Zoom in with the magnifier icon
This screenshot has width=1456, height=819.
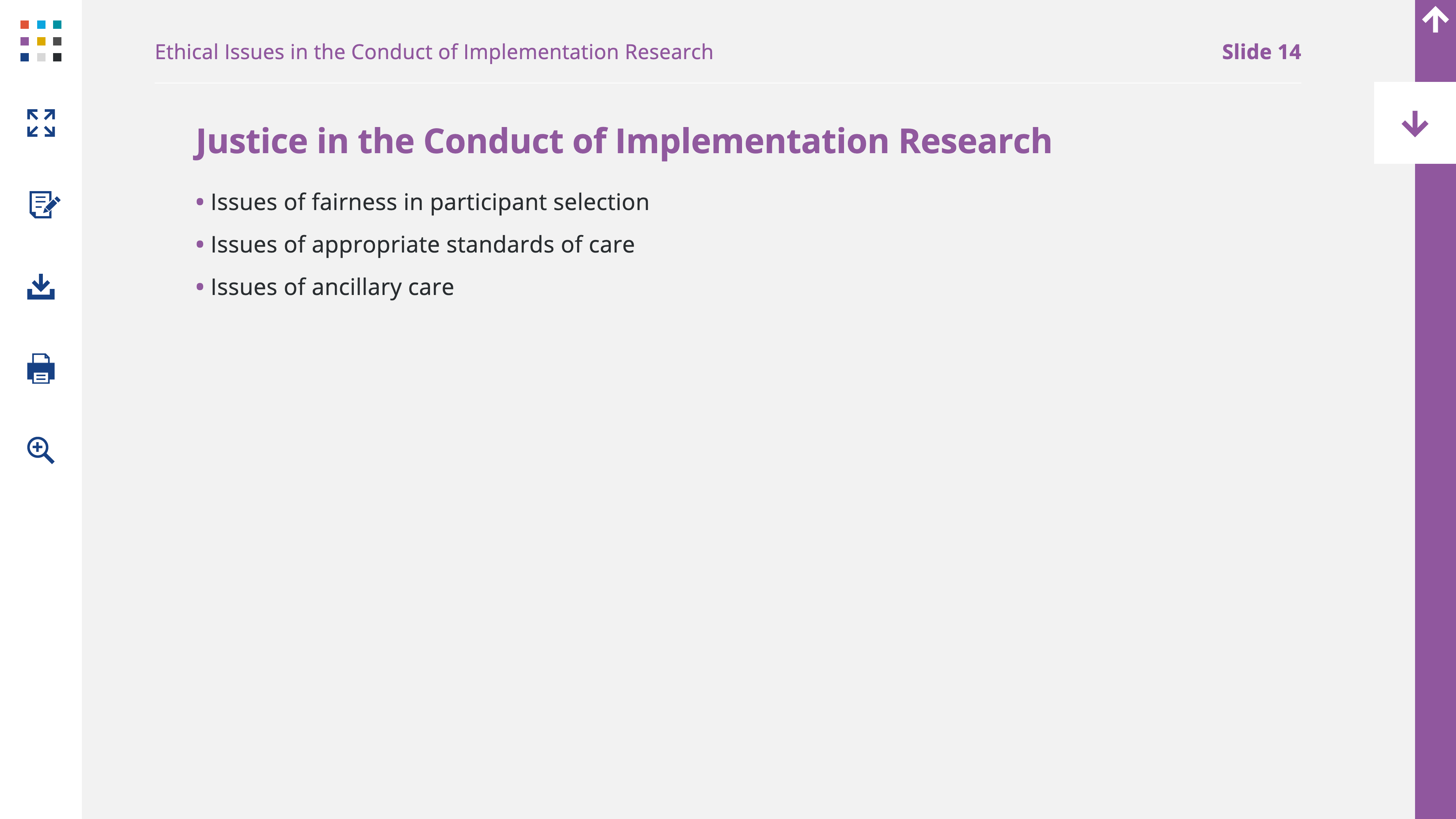pyautogui.click(x=41, y=450)
